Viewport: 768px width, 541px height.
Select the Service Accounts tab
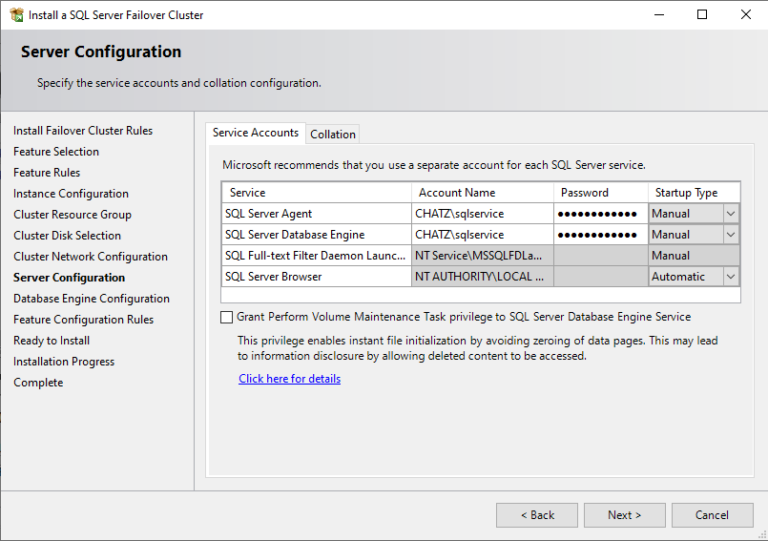pyautogui.click(x=255, y=133)
